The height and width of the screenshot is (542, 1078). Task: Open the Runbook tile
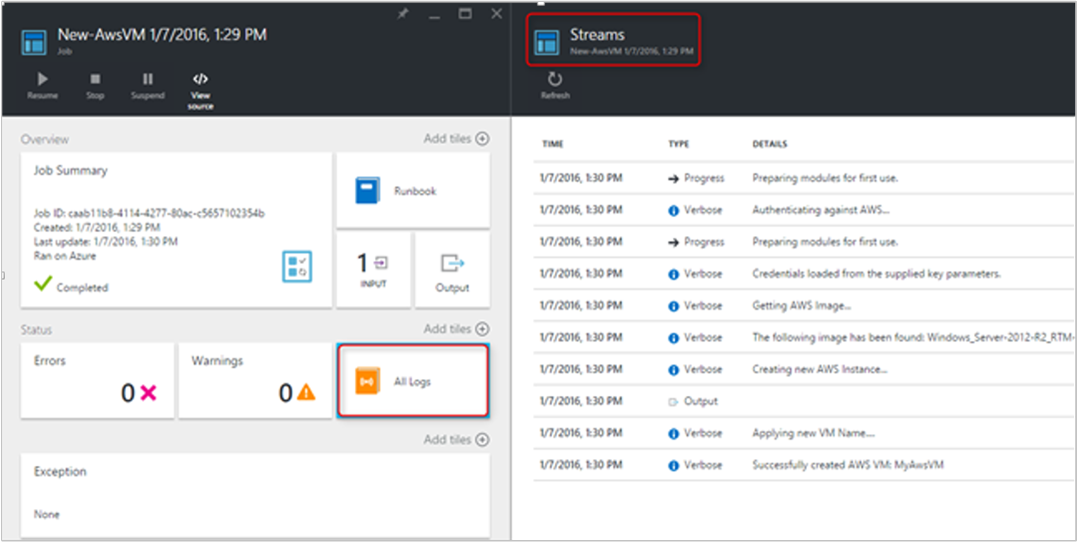413,191
